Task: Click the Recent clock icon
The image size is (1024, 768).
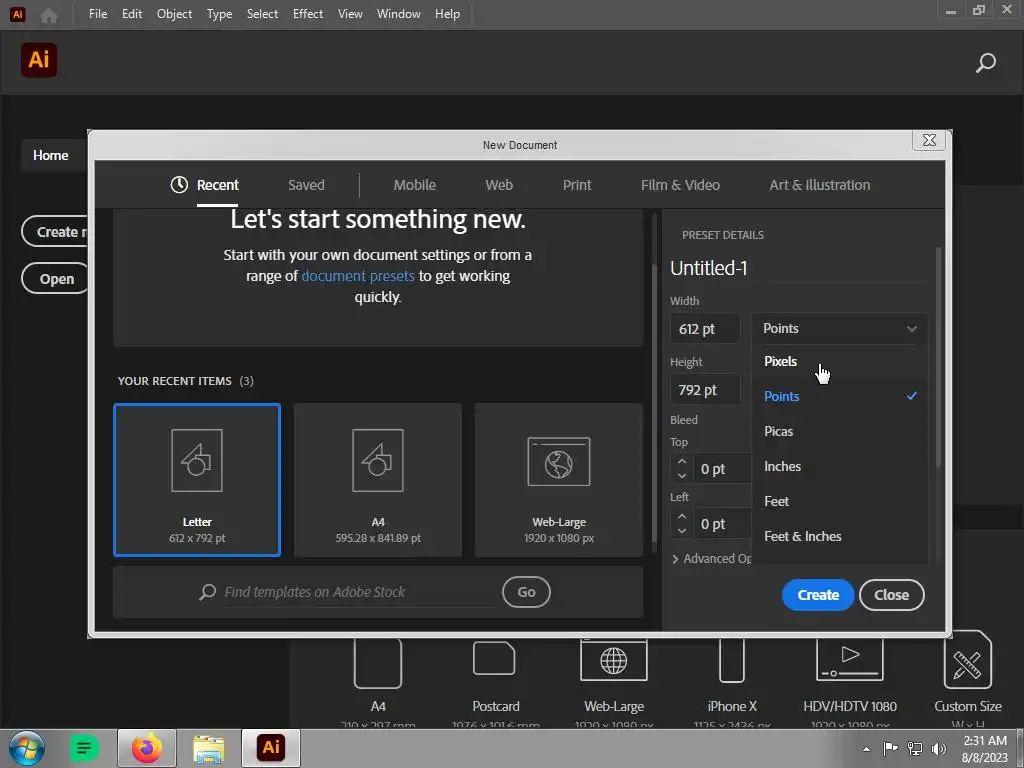Action: 179,185
